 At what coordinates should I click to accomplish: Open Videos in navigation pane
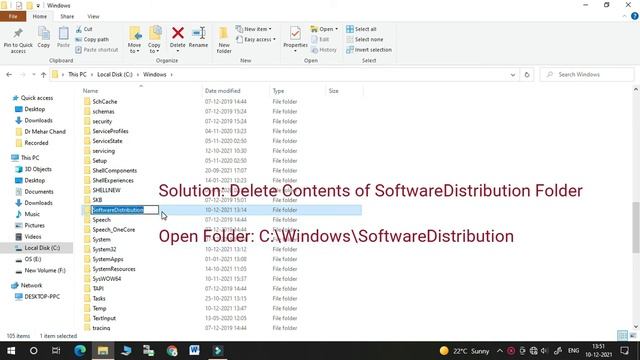coord(33,237)
